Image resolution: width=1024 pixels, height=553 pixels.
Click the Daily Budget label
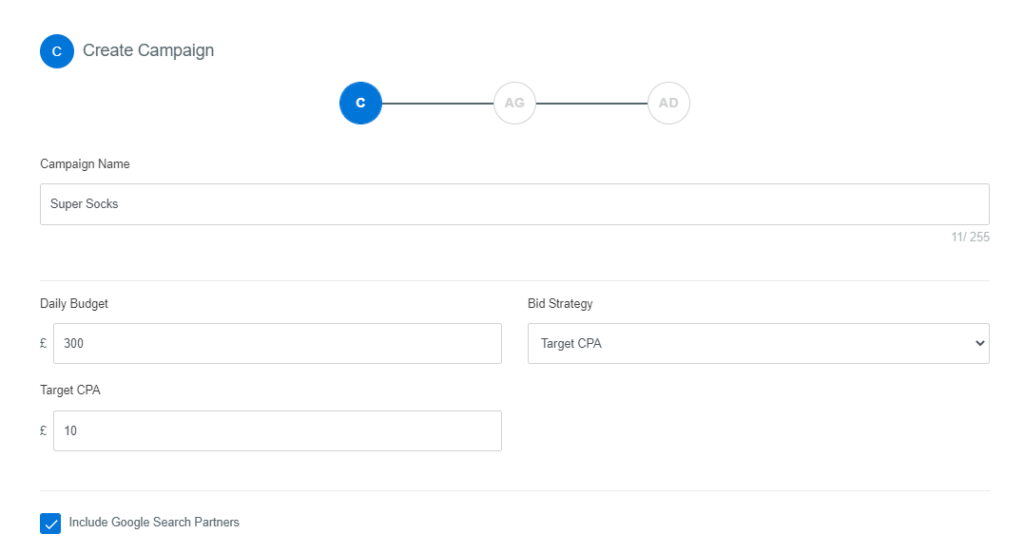pyautogui.click(x=74, y=304)
